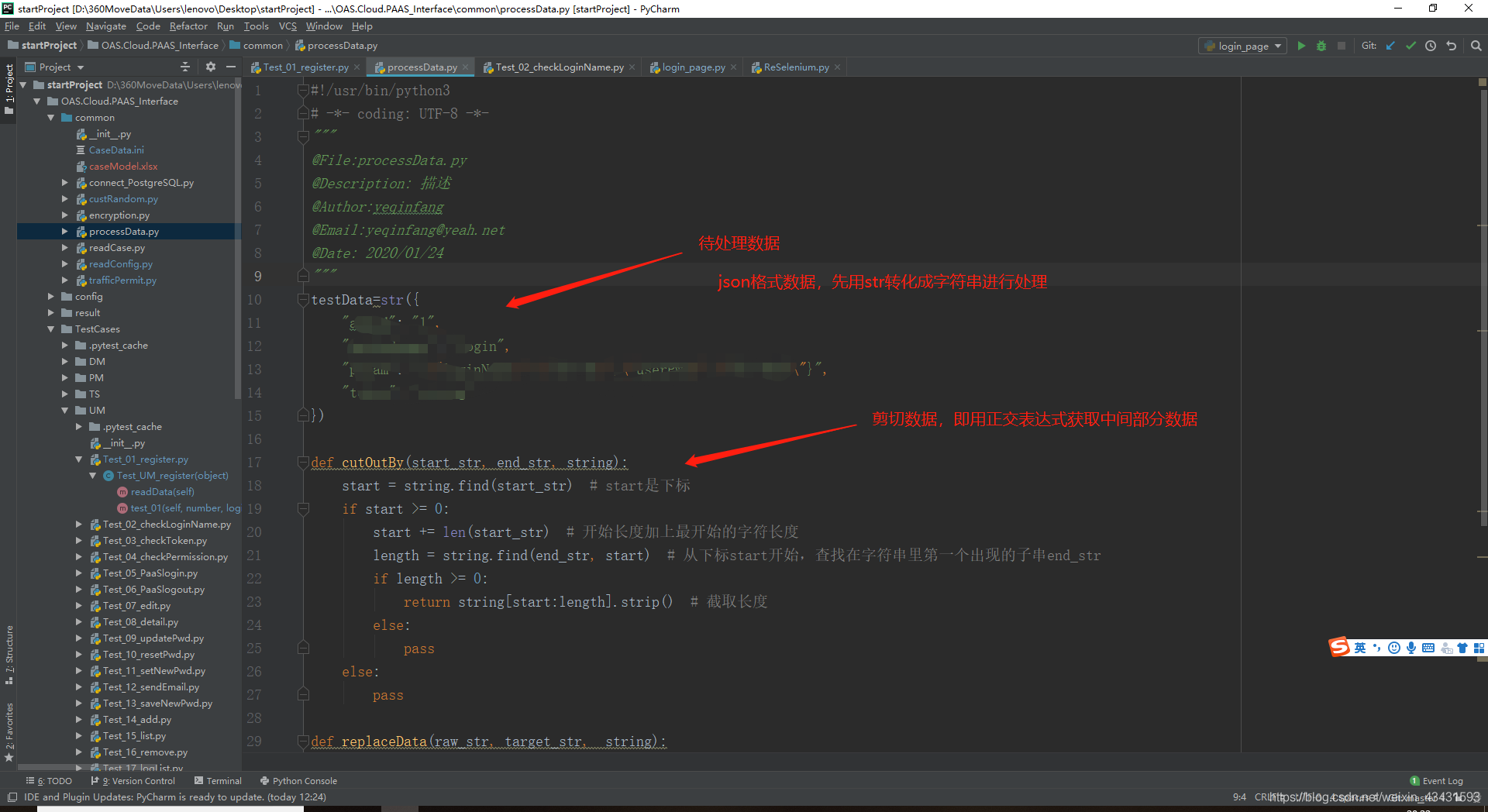The image size is (1488, 812).
Task: Open Search Everywhere magnifier icon
Action: [x=1476, y=46]
